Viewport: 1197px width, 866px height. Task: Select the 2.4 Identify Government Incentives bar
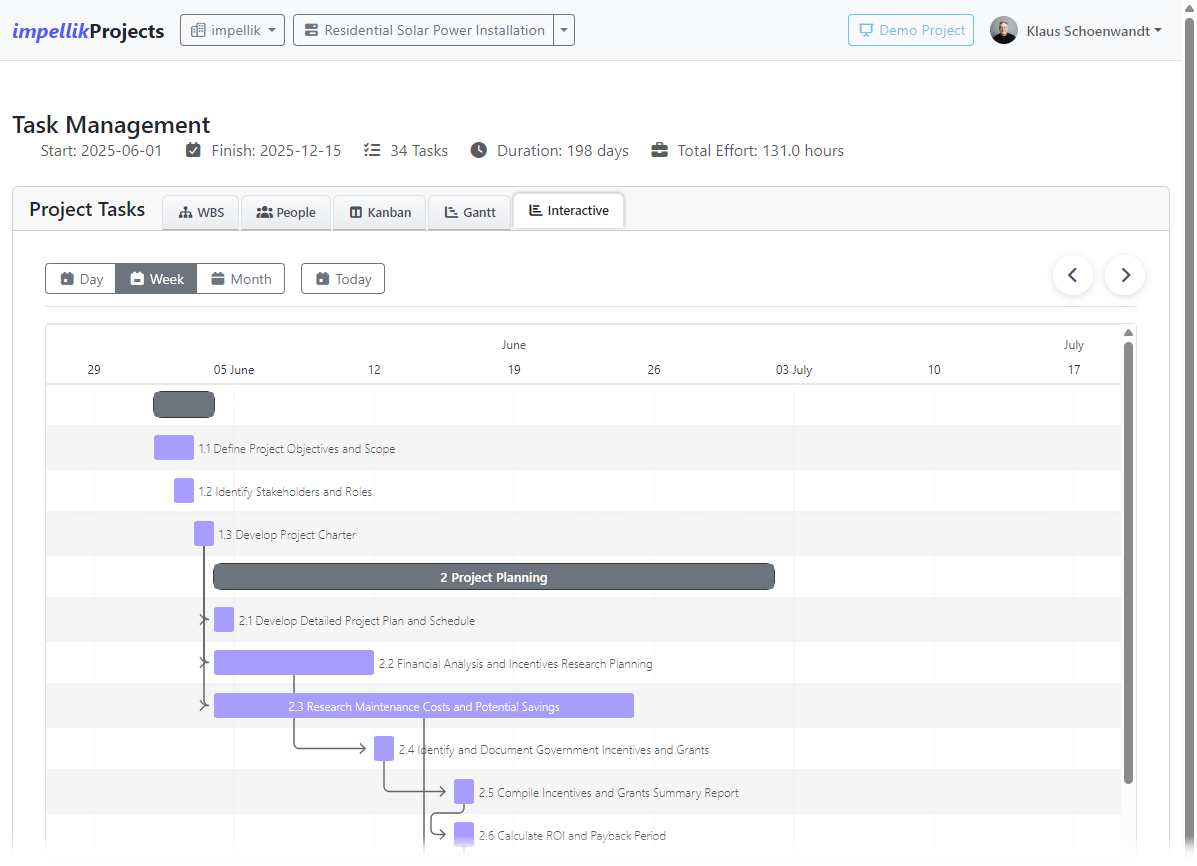(x=384, y=749)
